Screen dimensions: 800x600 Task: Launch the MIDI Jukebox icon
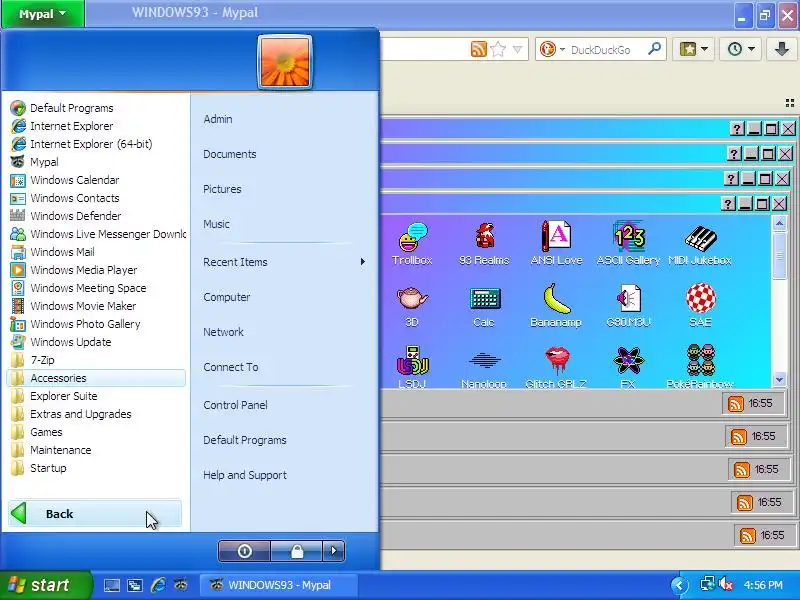click(700, 244)
